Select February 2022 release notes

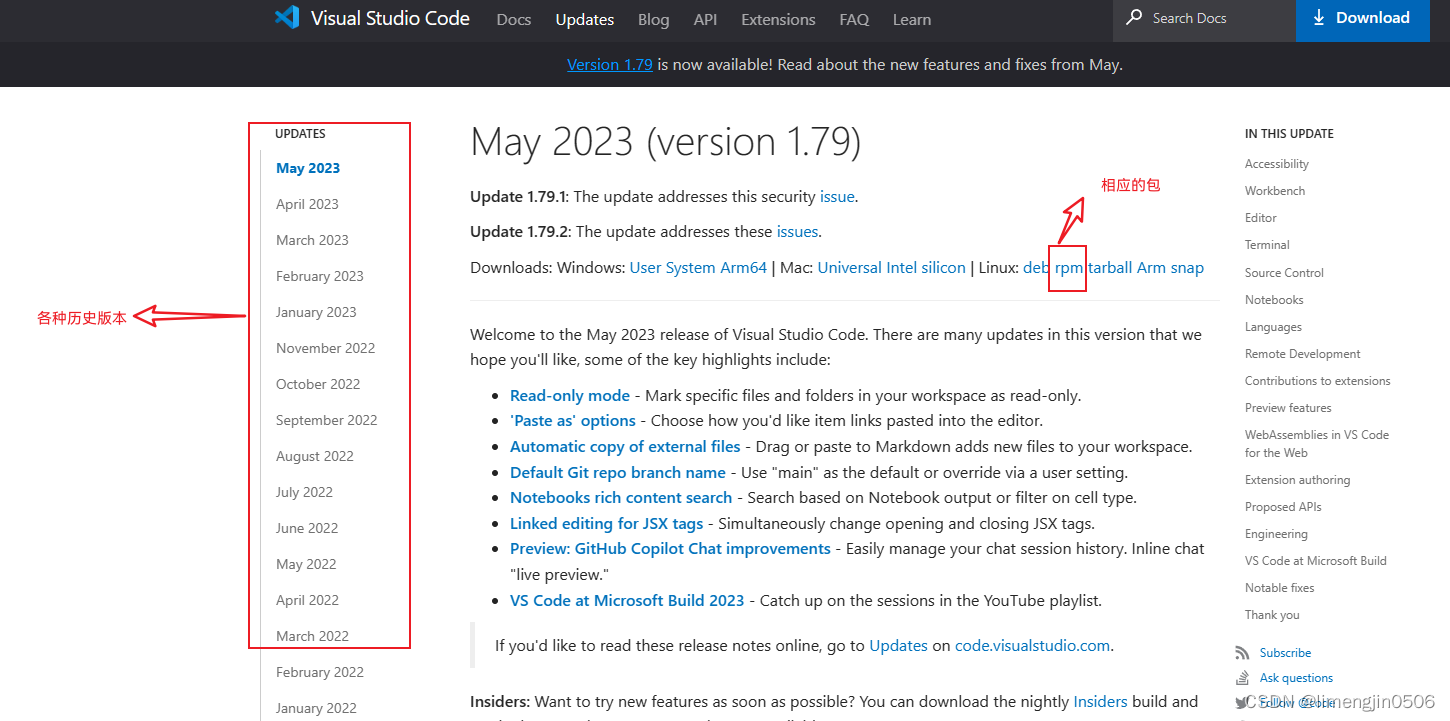[x=320, y=672]
